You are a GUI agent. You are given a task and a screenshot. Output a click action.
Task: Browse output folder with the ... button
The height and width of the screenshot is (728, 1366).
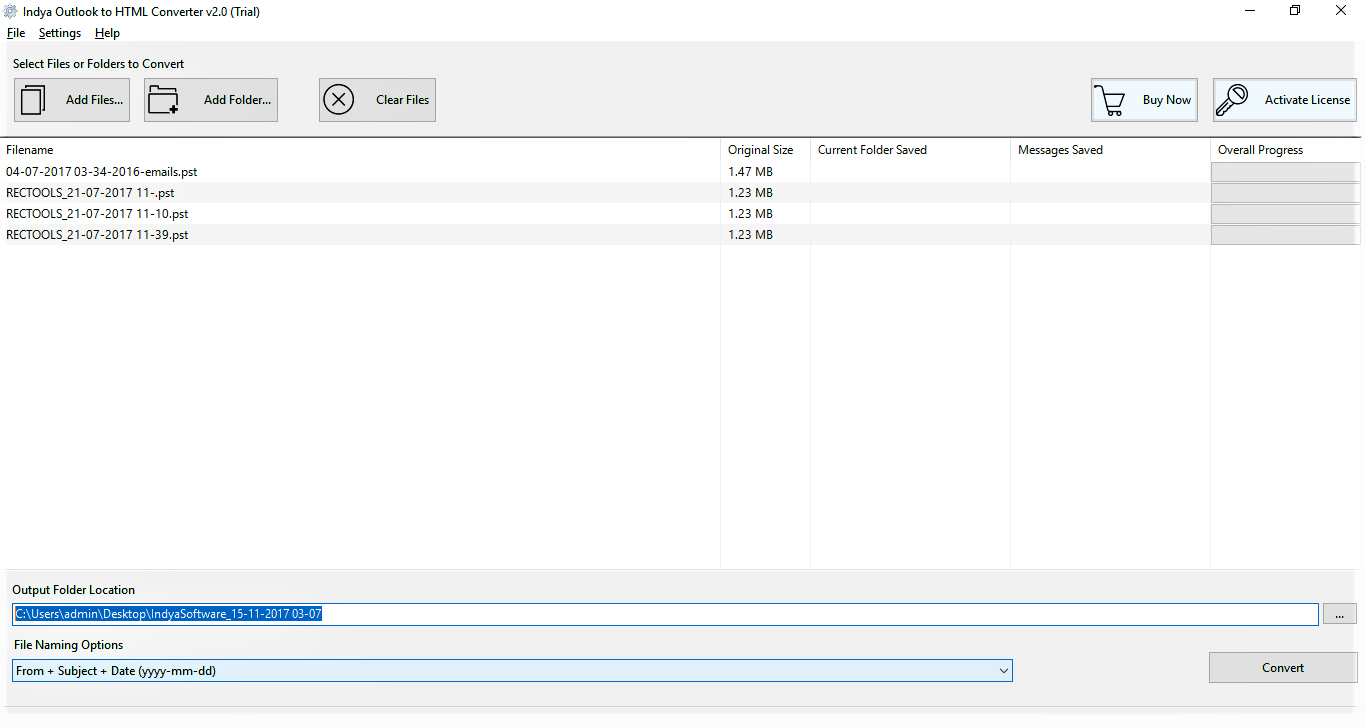point(1340,614)
